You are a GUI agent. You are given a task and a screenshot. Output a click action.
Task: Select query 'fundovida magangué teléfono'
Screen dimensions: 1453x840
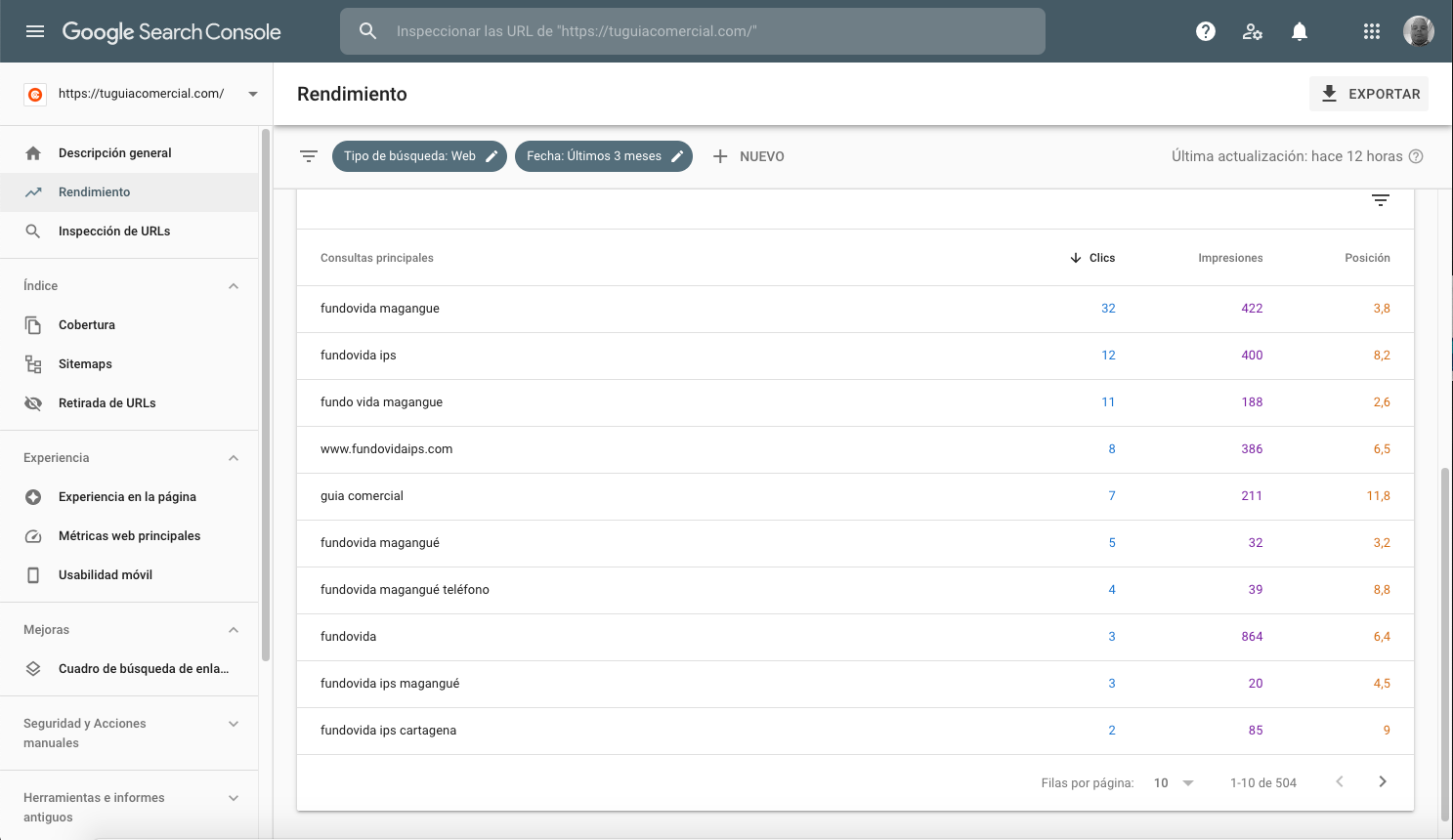(855, 590)
